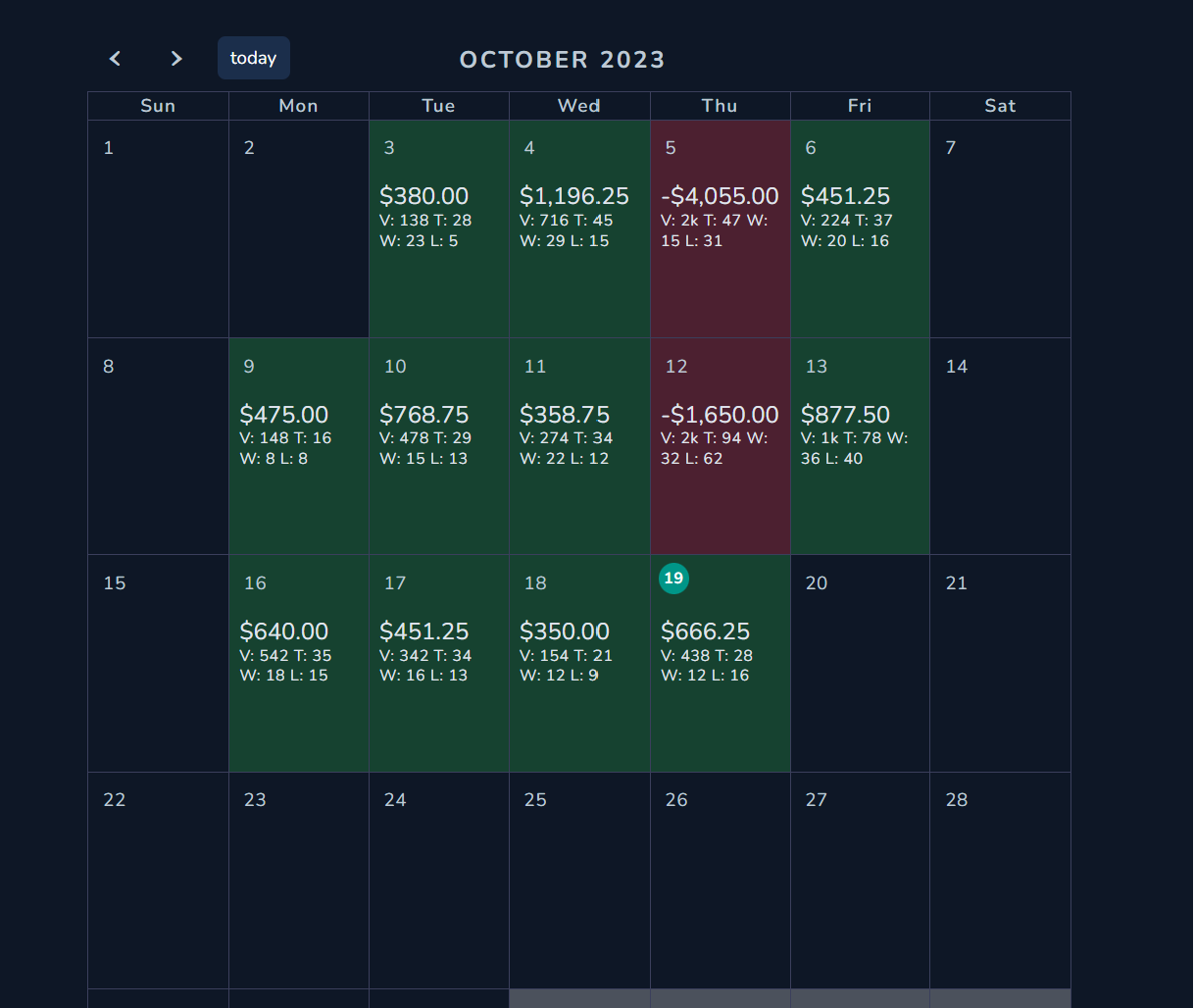Open October 10 entry showing $768.75
Viewport: 1194px width, 1008px height.
click(x=439, y=446)
